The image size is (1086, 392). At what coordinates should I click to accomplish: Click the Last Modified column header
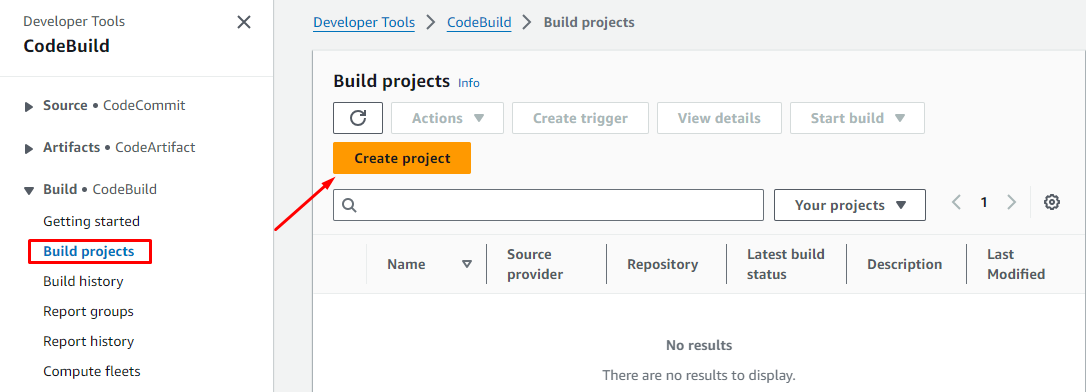(x=1016, y=264)
